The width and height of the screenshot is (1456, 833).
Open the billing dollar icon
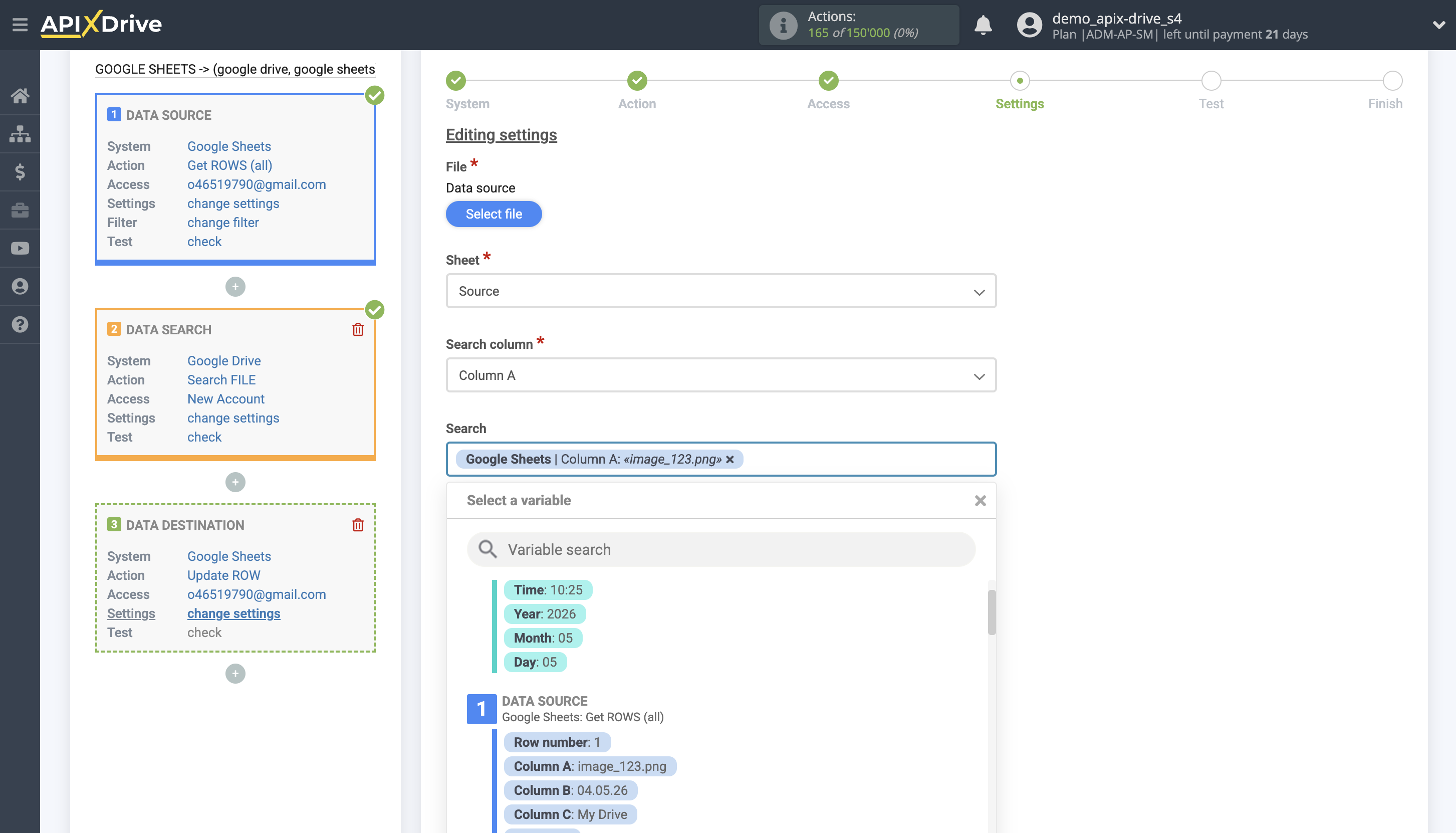(20, 171)
